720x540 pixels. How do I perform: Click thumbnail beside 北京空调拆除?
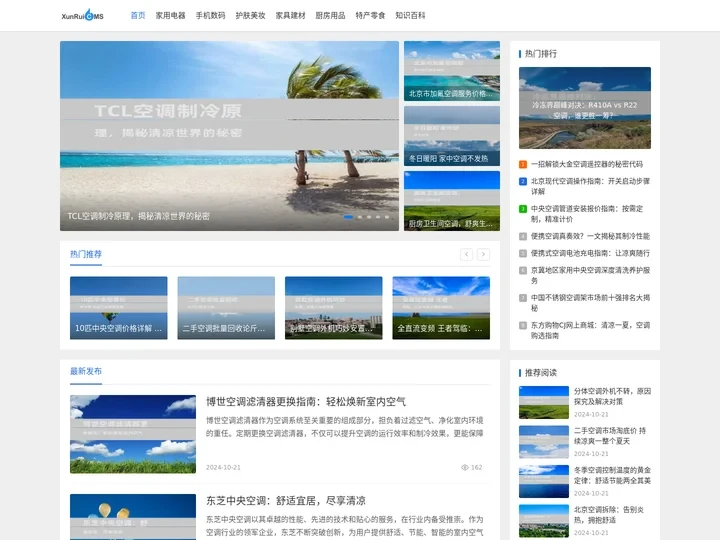[544, 521]
